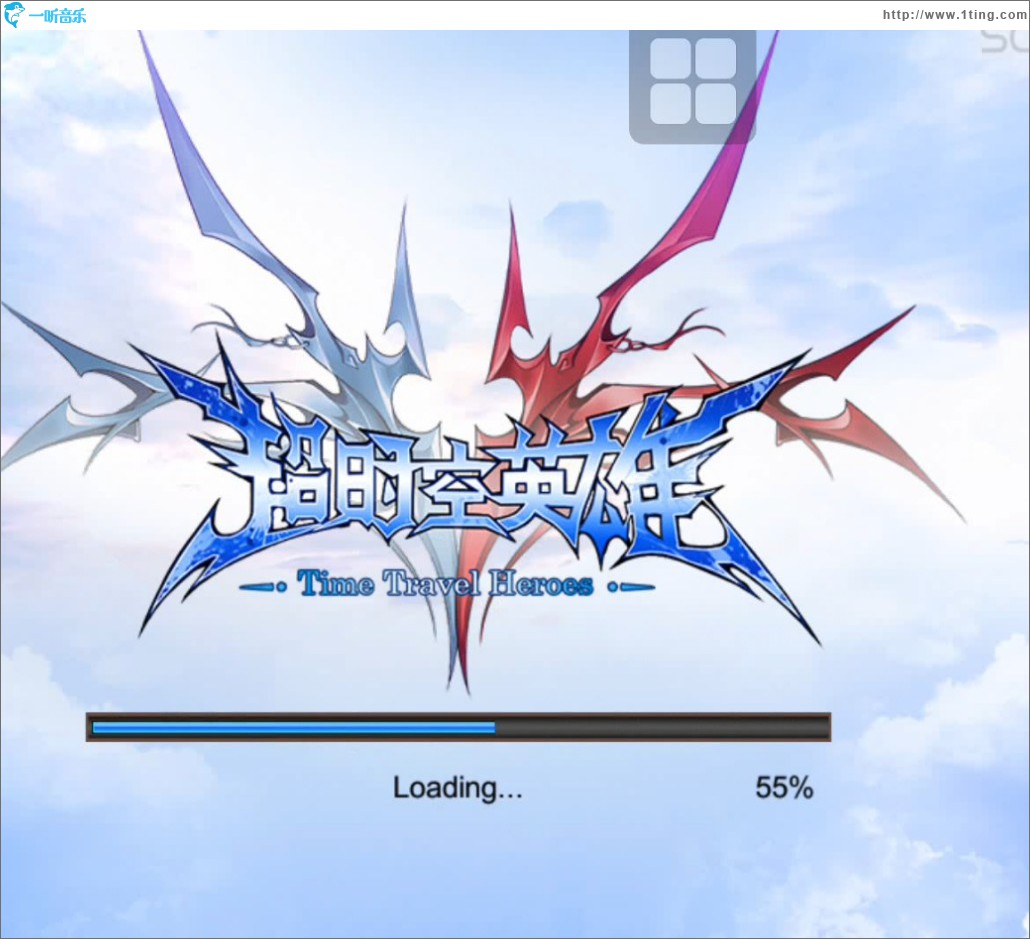This screenshot has width=1030, height=939.
Task: Click the http://www.1ting.com URL text
Action: pos(955,14)
